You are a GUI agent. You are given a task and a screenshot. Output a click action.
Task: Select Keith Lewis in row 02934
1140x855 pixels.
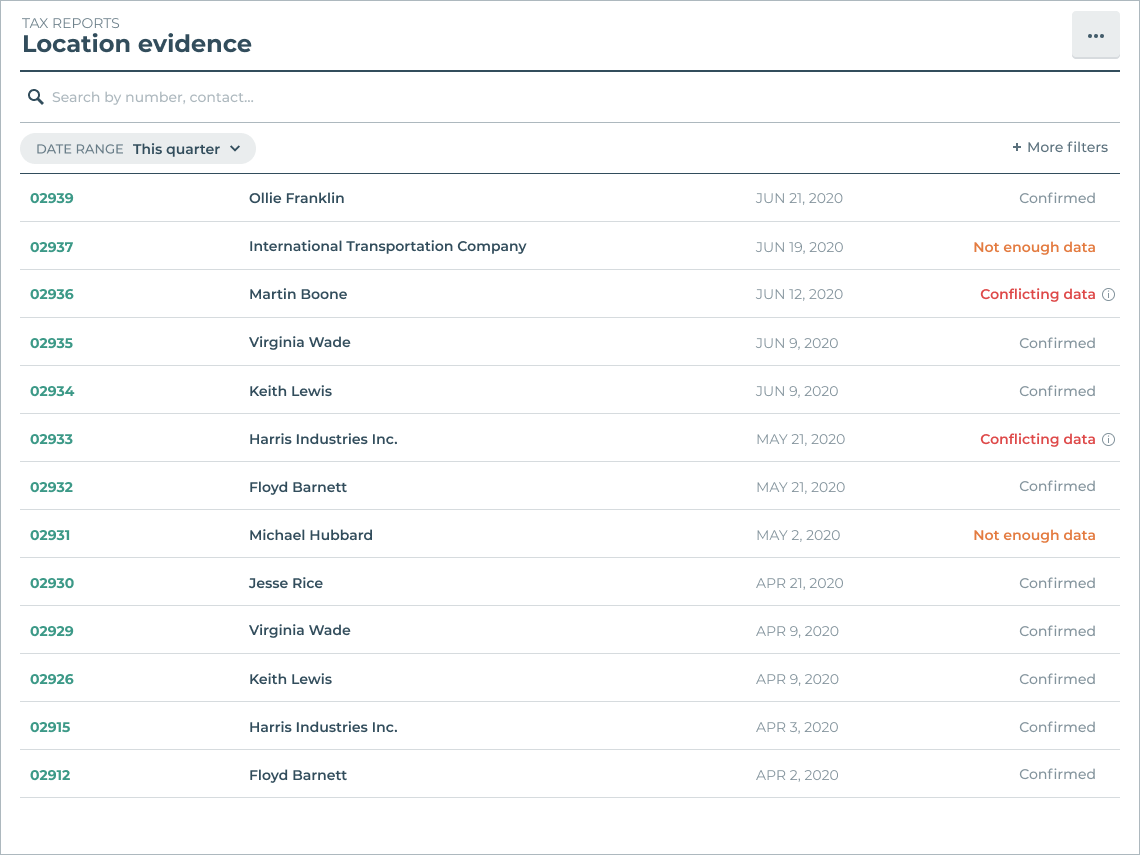click(290, 391)
